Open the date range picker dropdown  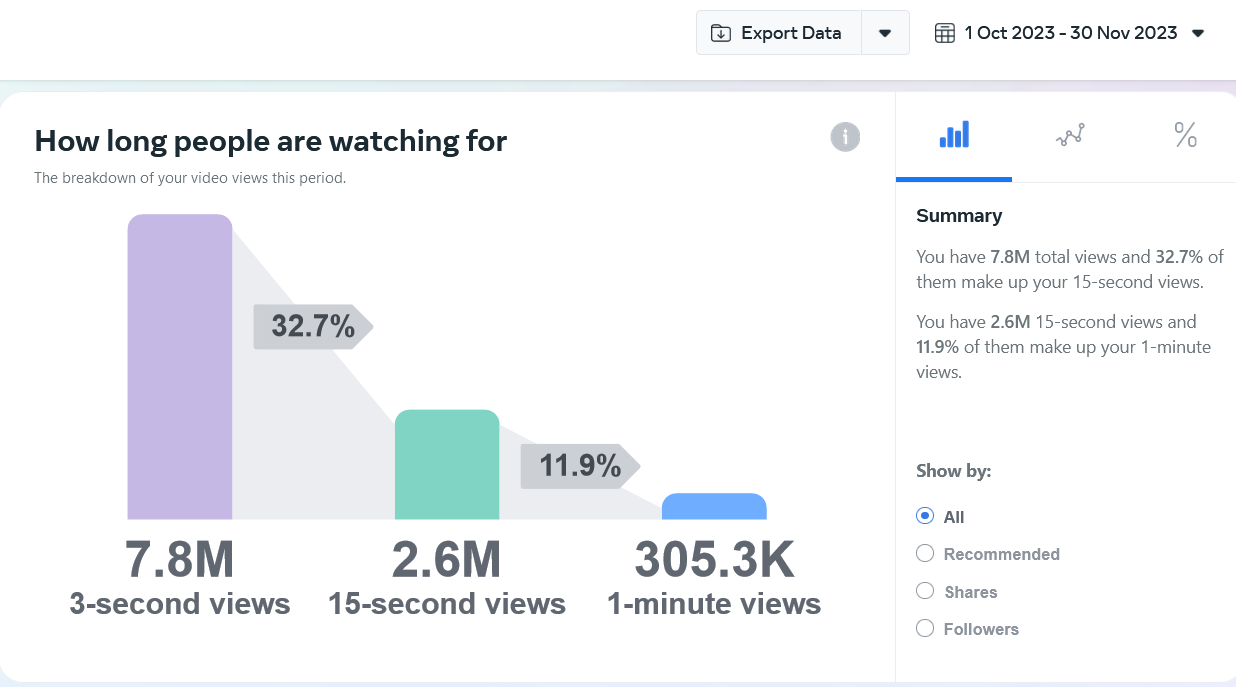click(x=1070, y=33)
